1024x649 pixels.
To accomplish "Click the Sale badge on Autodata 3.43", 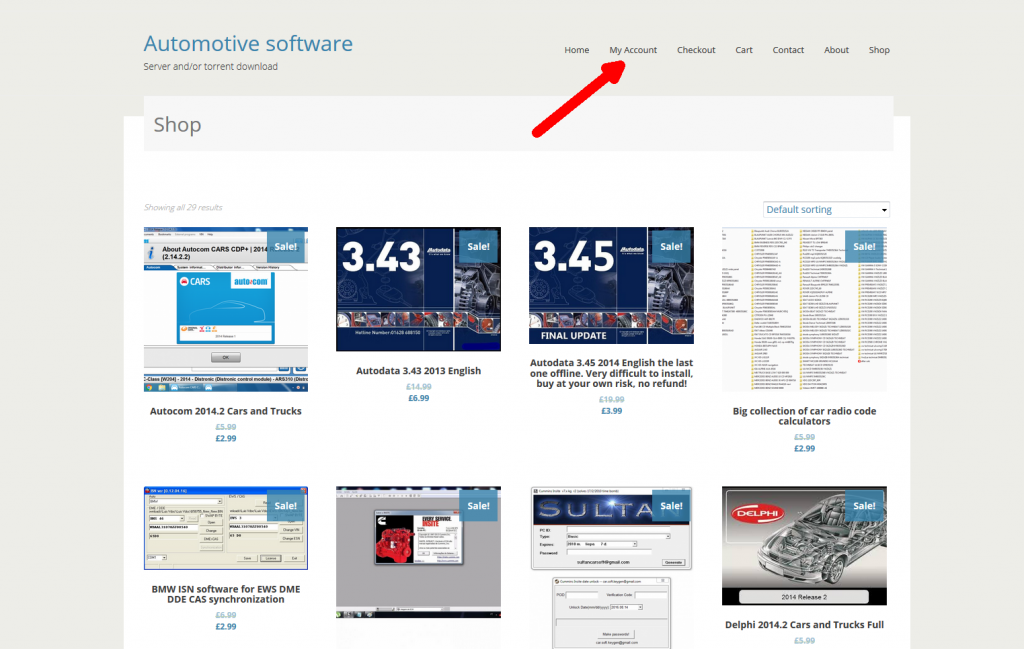I will tap(478, 246).
